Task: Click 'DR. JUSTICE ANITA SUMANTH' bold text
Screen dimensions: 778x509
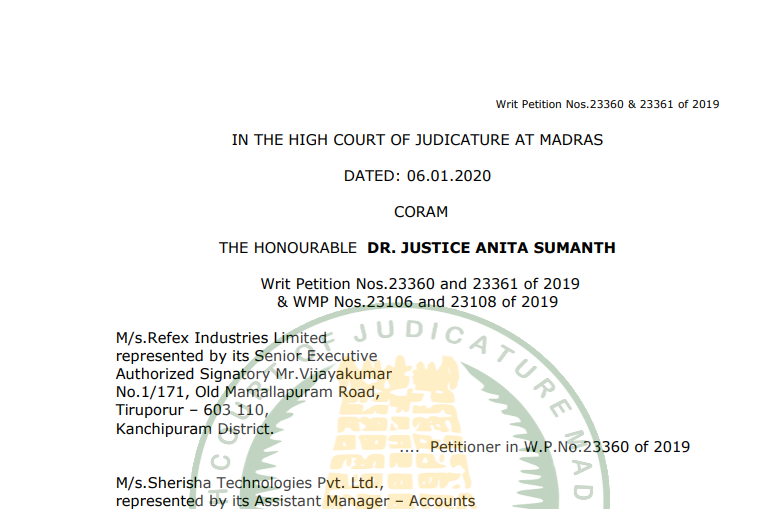Action: pyautogui.click(x=491, y=248)
